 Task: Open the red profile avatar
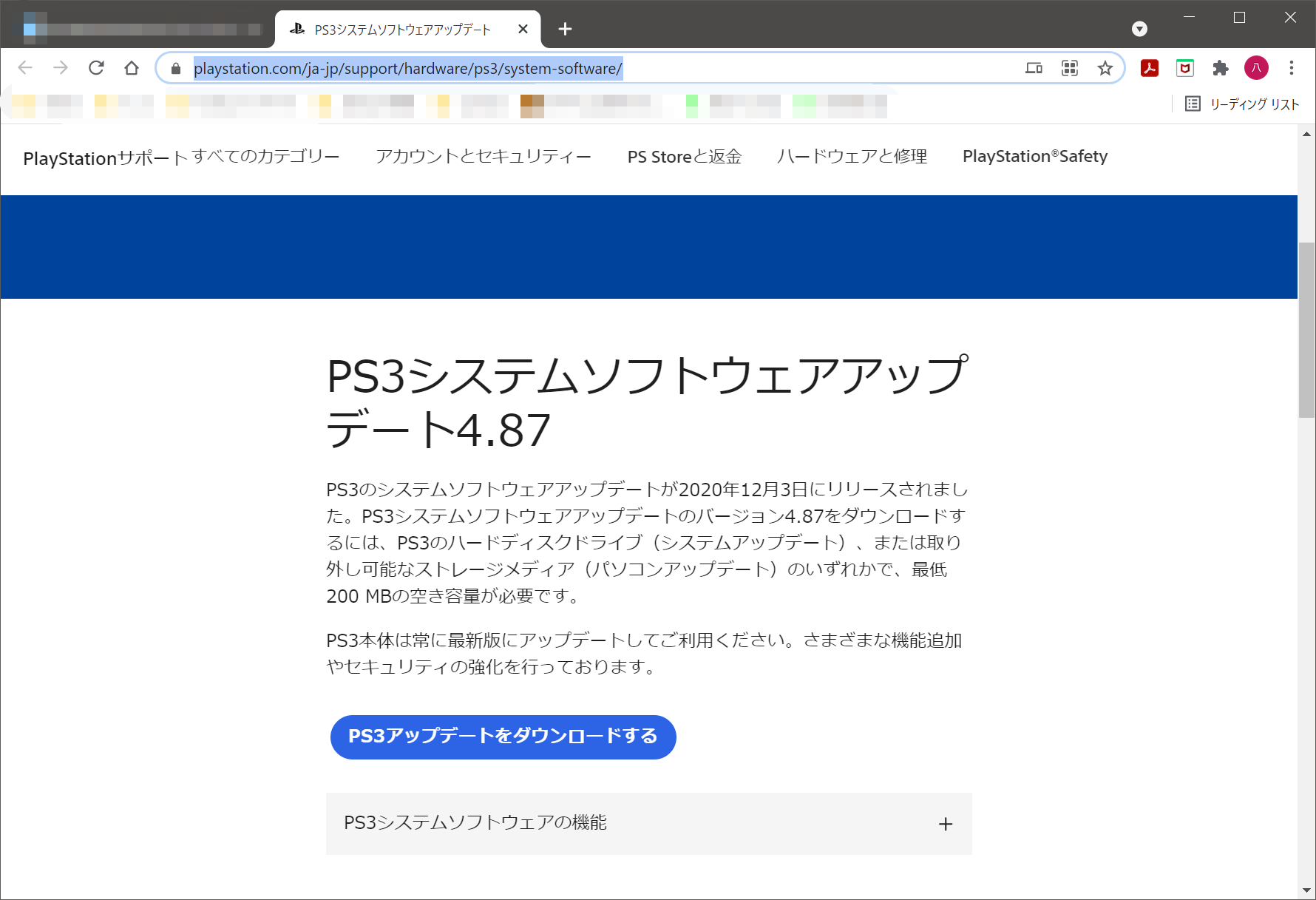[x=1256, y=68]
